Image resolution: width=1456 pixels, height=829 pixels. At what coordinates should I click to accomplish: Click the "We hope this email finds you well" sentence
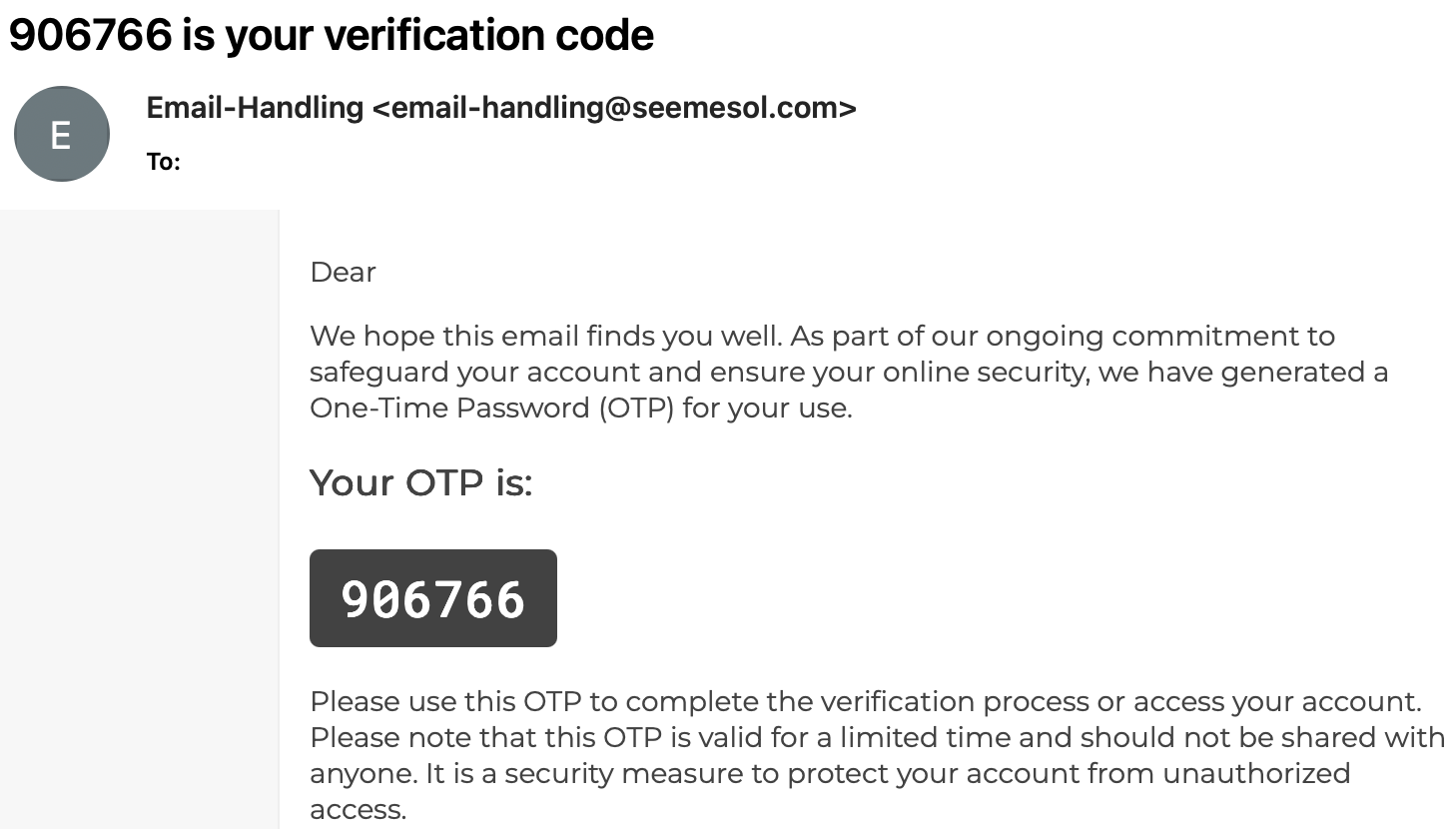[x=544, y=337]
